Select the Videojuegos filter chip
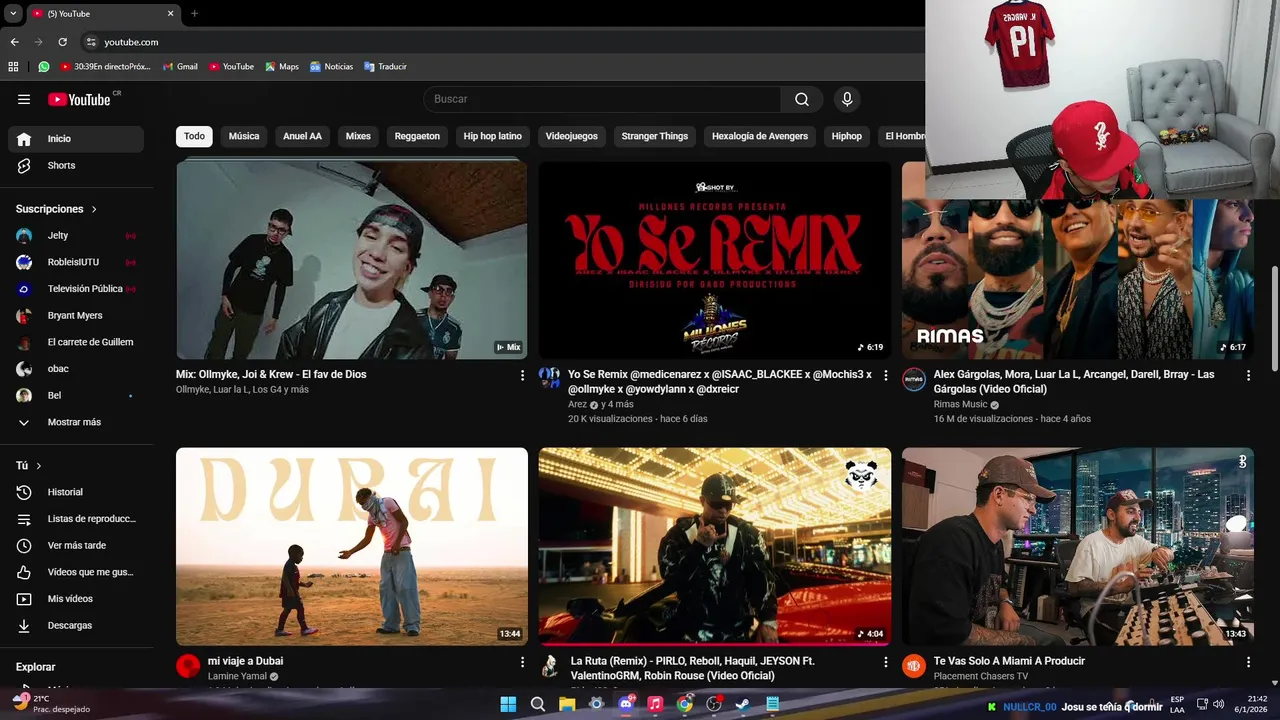Viewport: 1280px width, 720px height. tap(571, 136)
